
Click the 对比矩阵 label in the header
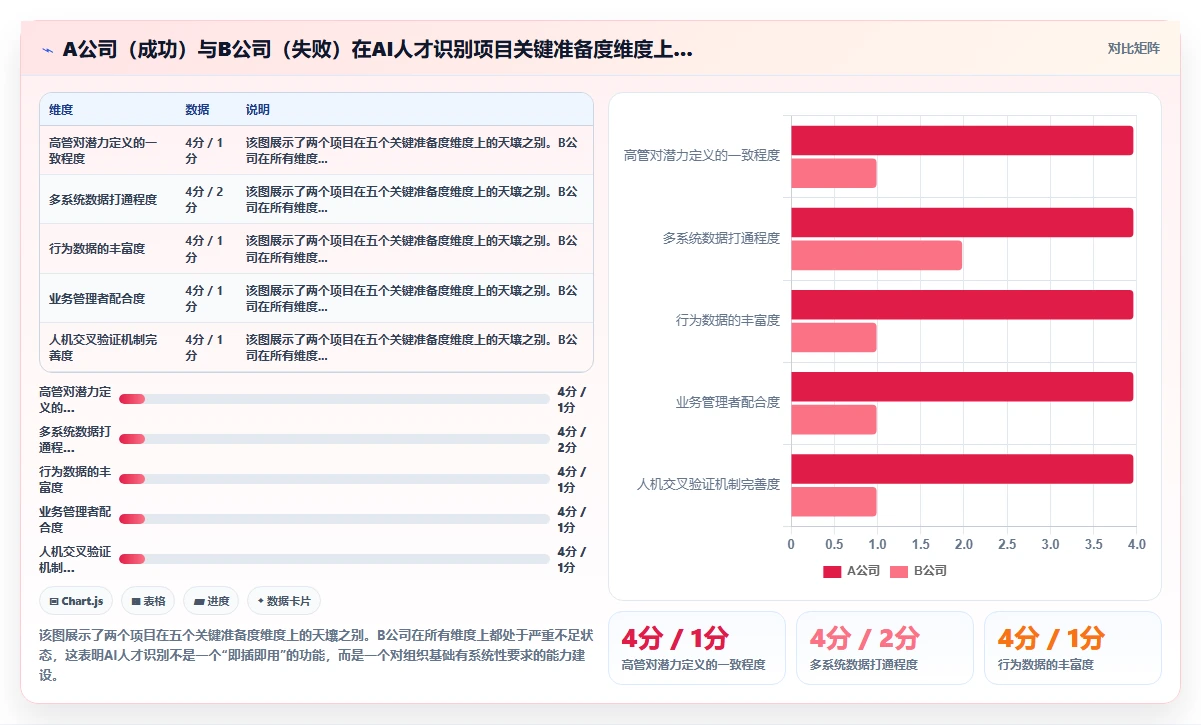click(1133, 48)
